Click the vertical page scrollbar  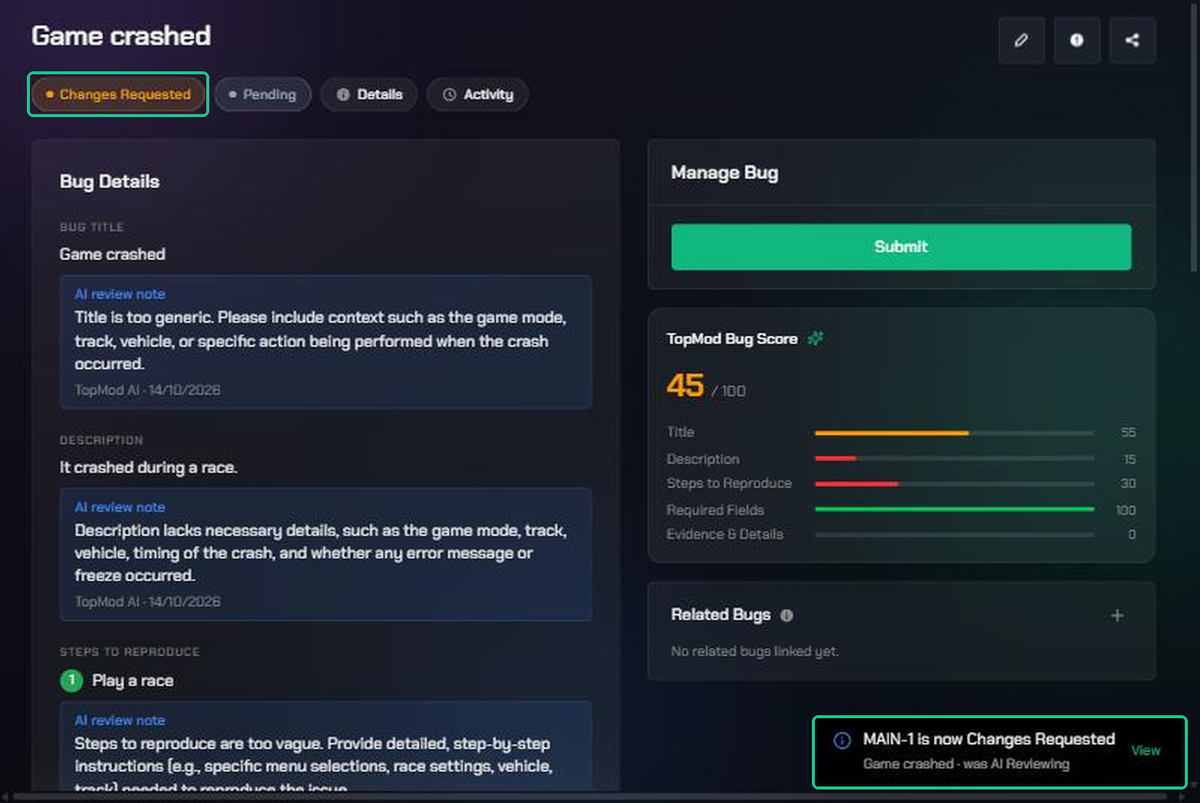(x=1194, y=140)
